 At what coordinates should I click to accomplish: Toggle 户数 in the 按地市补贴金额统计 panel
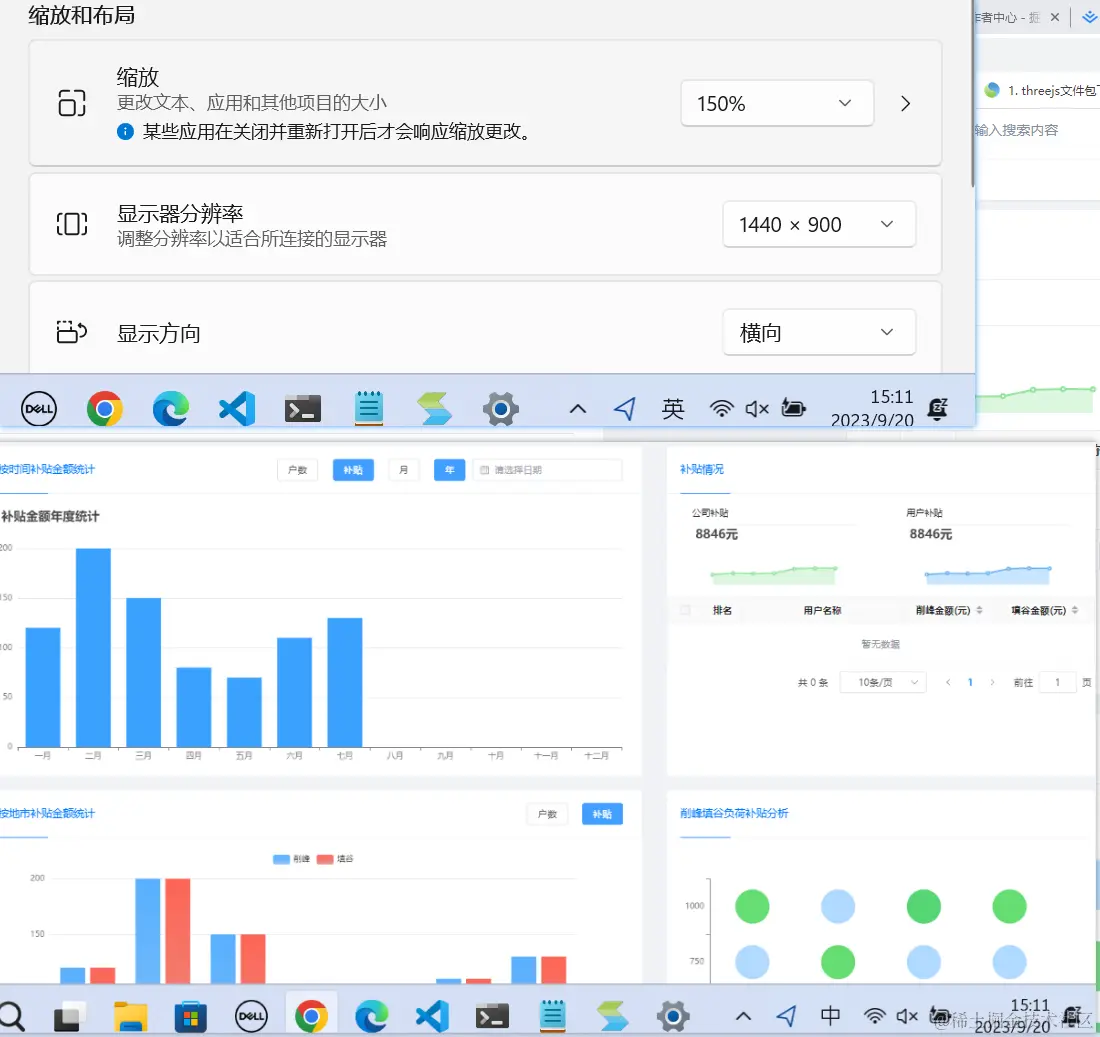pyautogui.click(x=547, y=814)
